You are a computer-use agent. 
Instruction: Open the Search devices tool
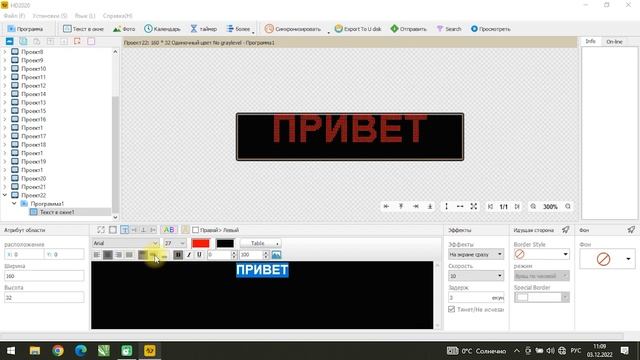tap(449, 29)
